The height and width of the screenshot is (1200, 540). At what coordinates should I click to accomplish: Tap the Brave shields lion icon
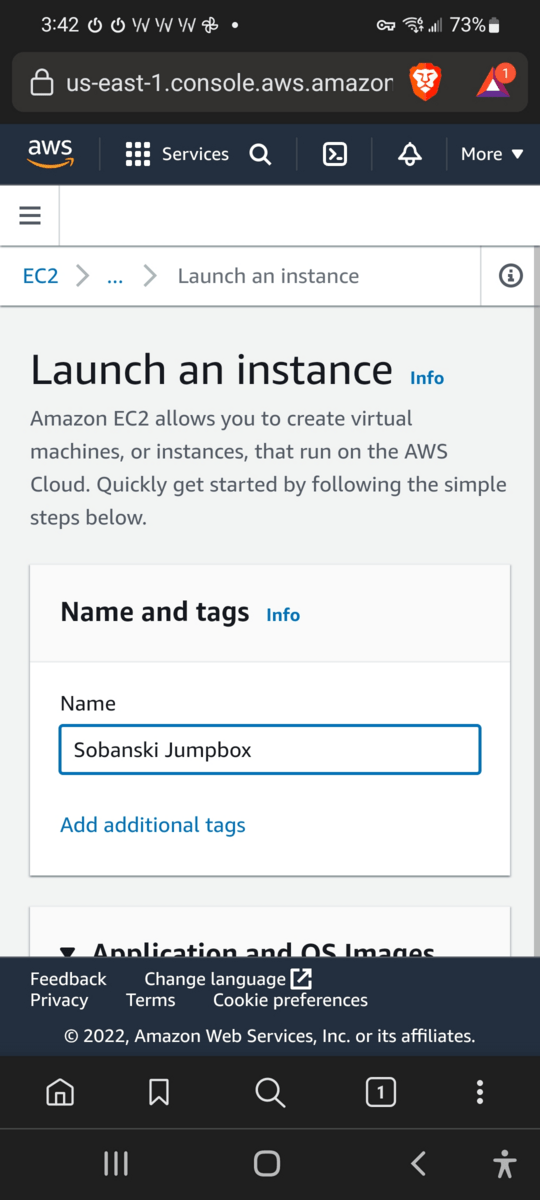[425, 82]
